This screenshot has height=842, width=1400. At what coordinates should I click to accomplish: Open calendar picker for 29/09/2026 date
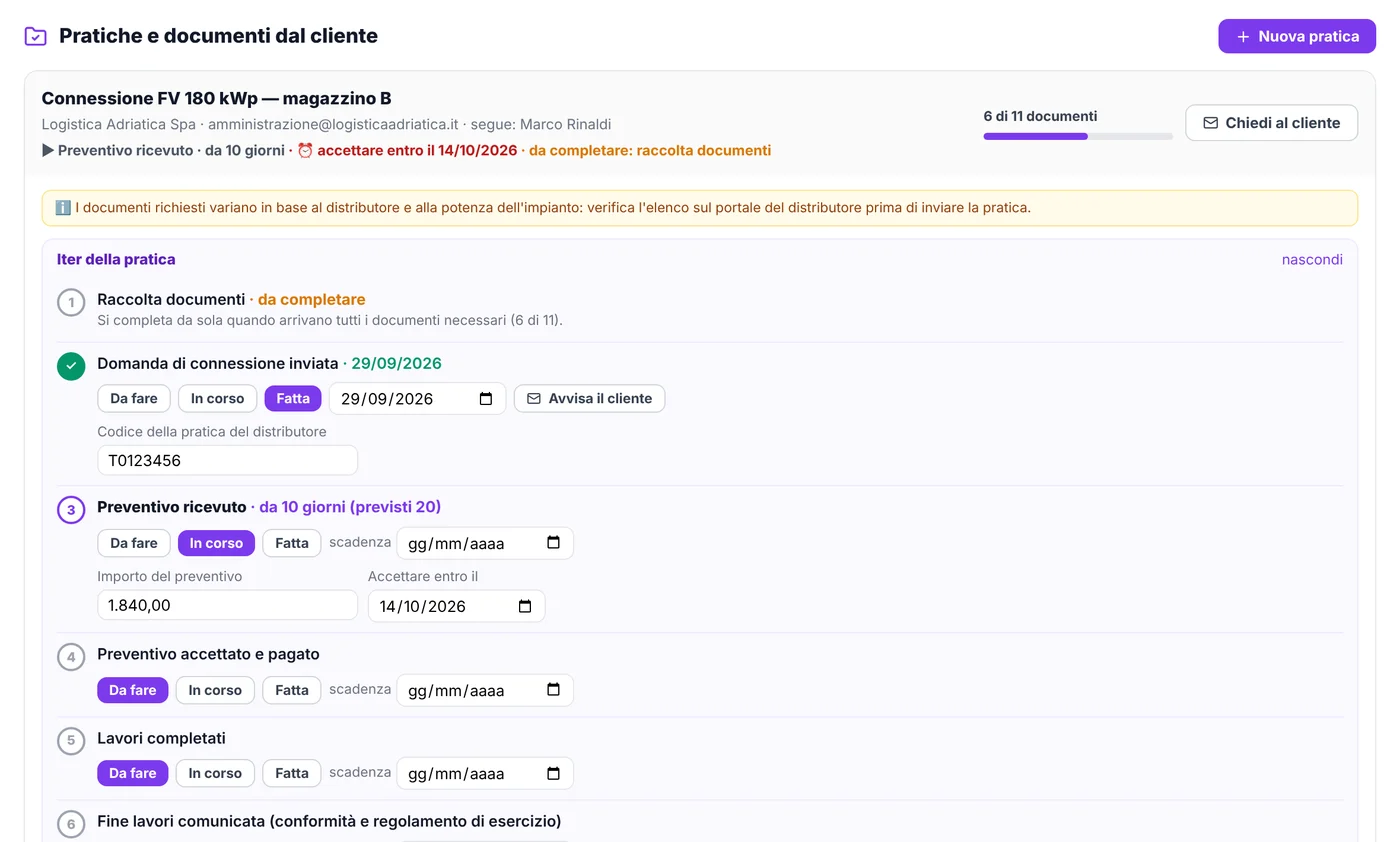[486, 398]
